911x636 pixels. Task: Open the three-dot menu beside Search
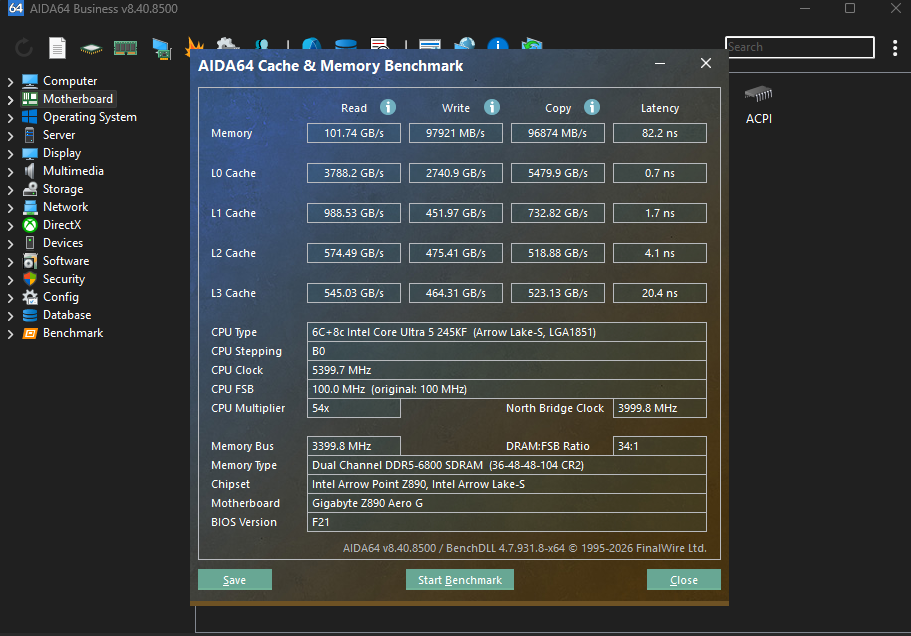[895, 48]
